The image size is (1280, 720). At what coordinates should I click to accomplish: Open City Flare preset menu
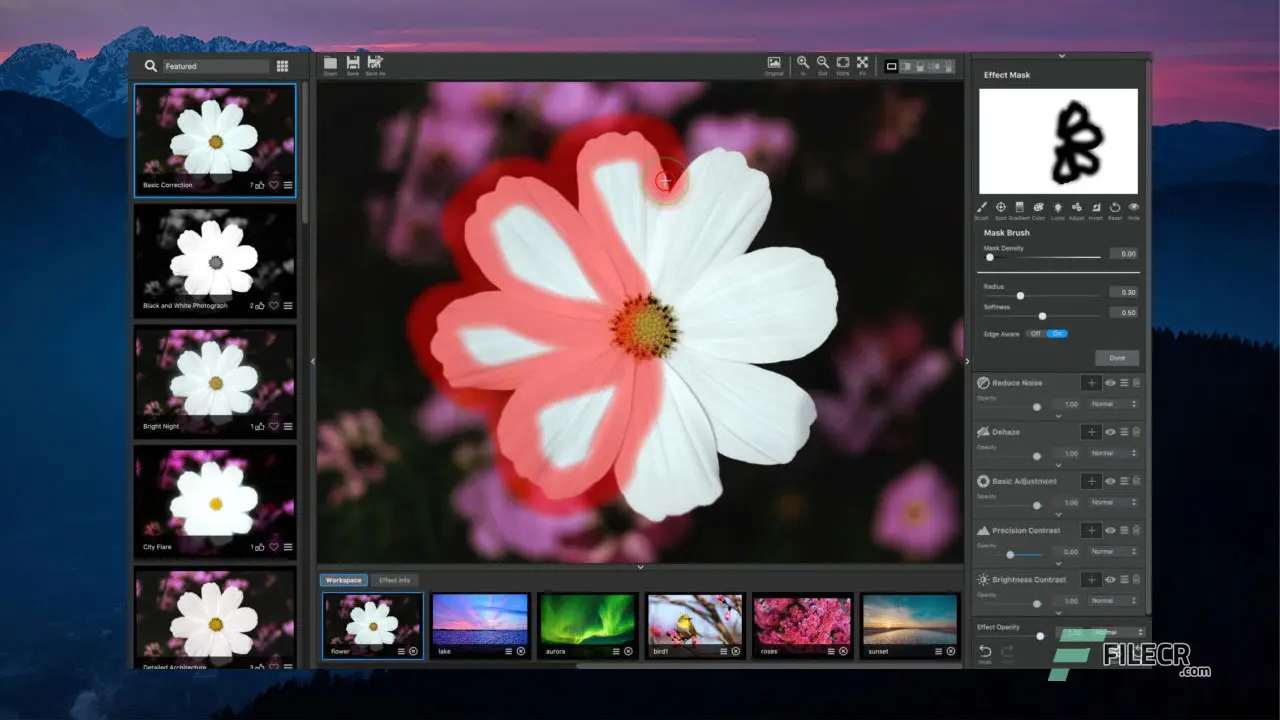(288, 547)
